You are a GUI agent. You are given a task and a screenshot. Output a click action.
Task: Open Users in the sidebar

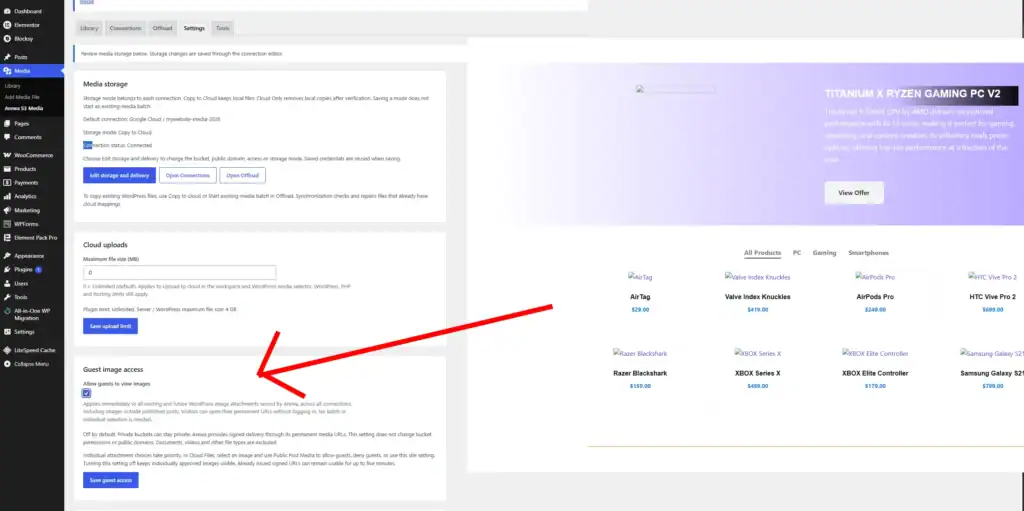click(x=21, y=284)
